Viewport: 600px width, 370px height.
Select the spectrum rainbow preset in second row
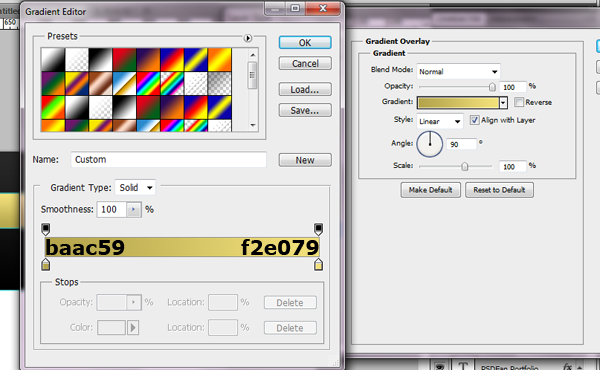(x=148, y=83)
